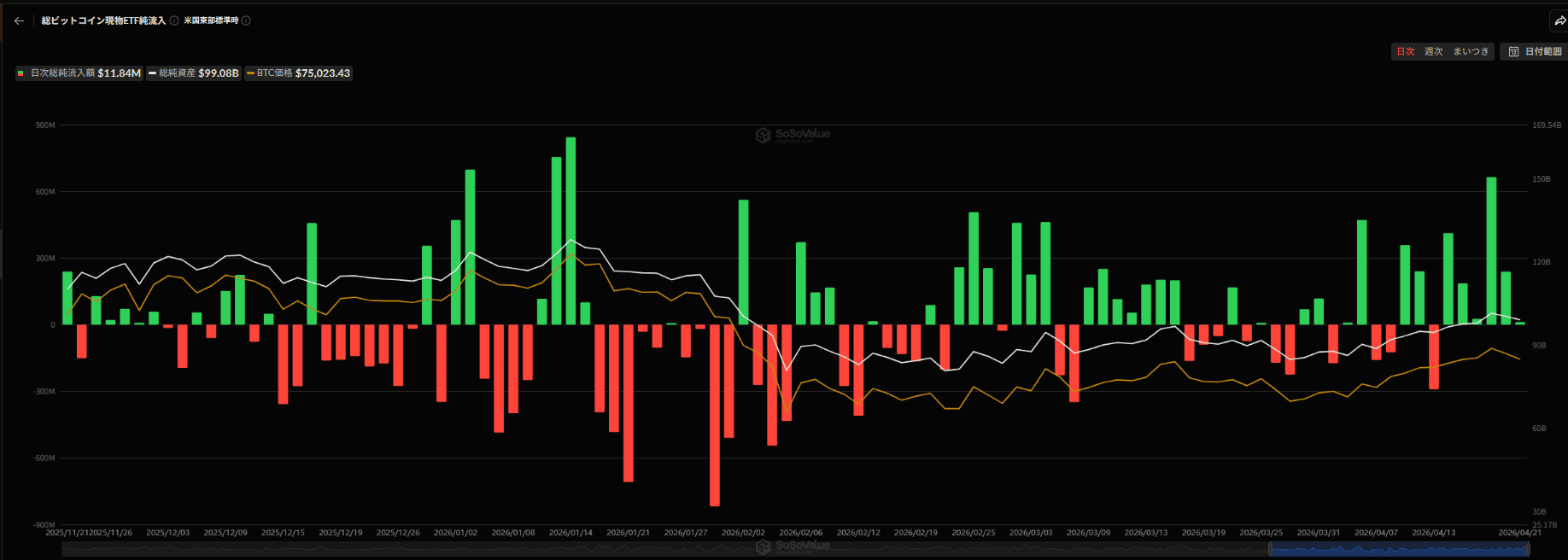Toggle the BTC価格 legend series
This screenshot has height=560, width=1568.
coord(298,73)
